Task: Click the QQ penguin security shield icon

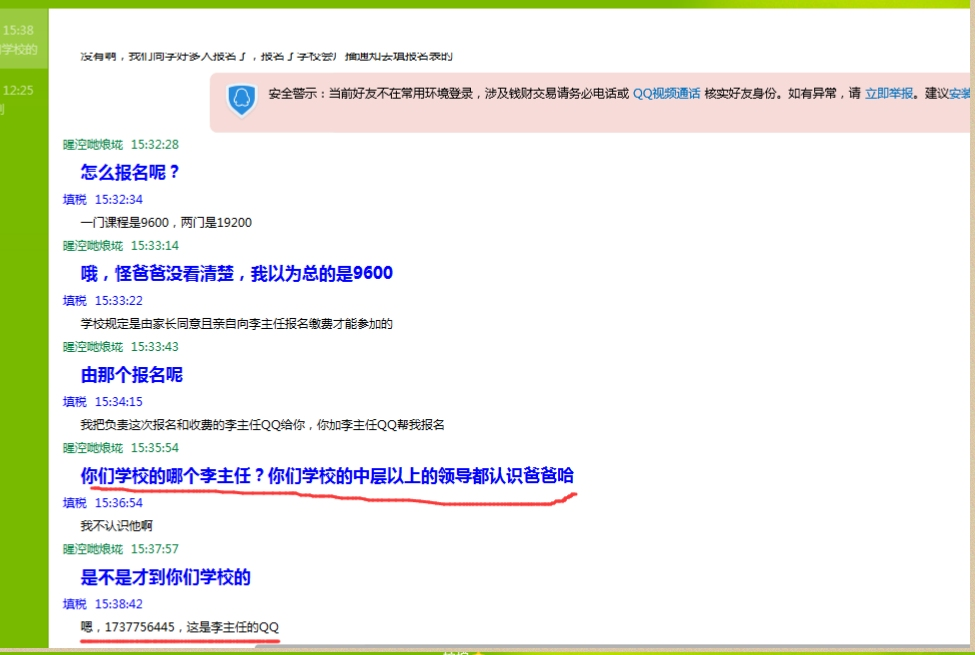Action: (241, 99)
